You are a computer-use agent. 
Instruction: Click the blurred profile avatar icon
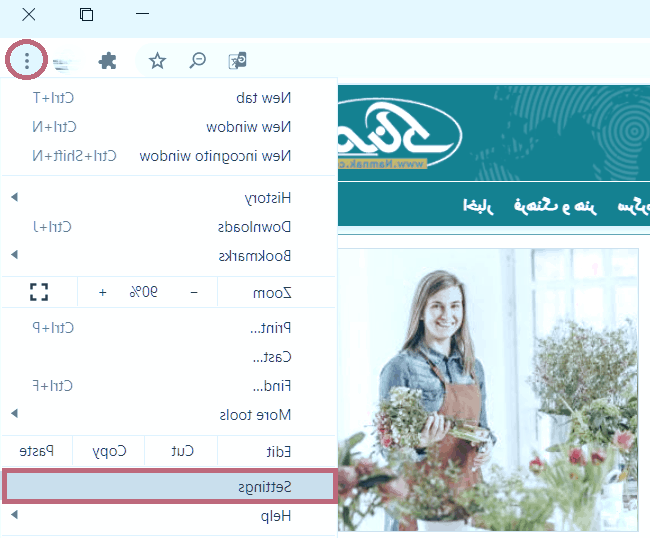pos(63,63)
